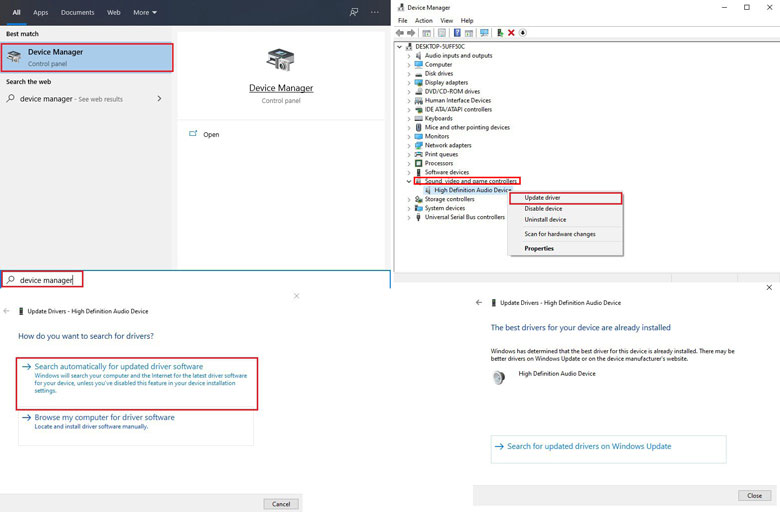Click the Open icon in search preview

pos(193,134)
